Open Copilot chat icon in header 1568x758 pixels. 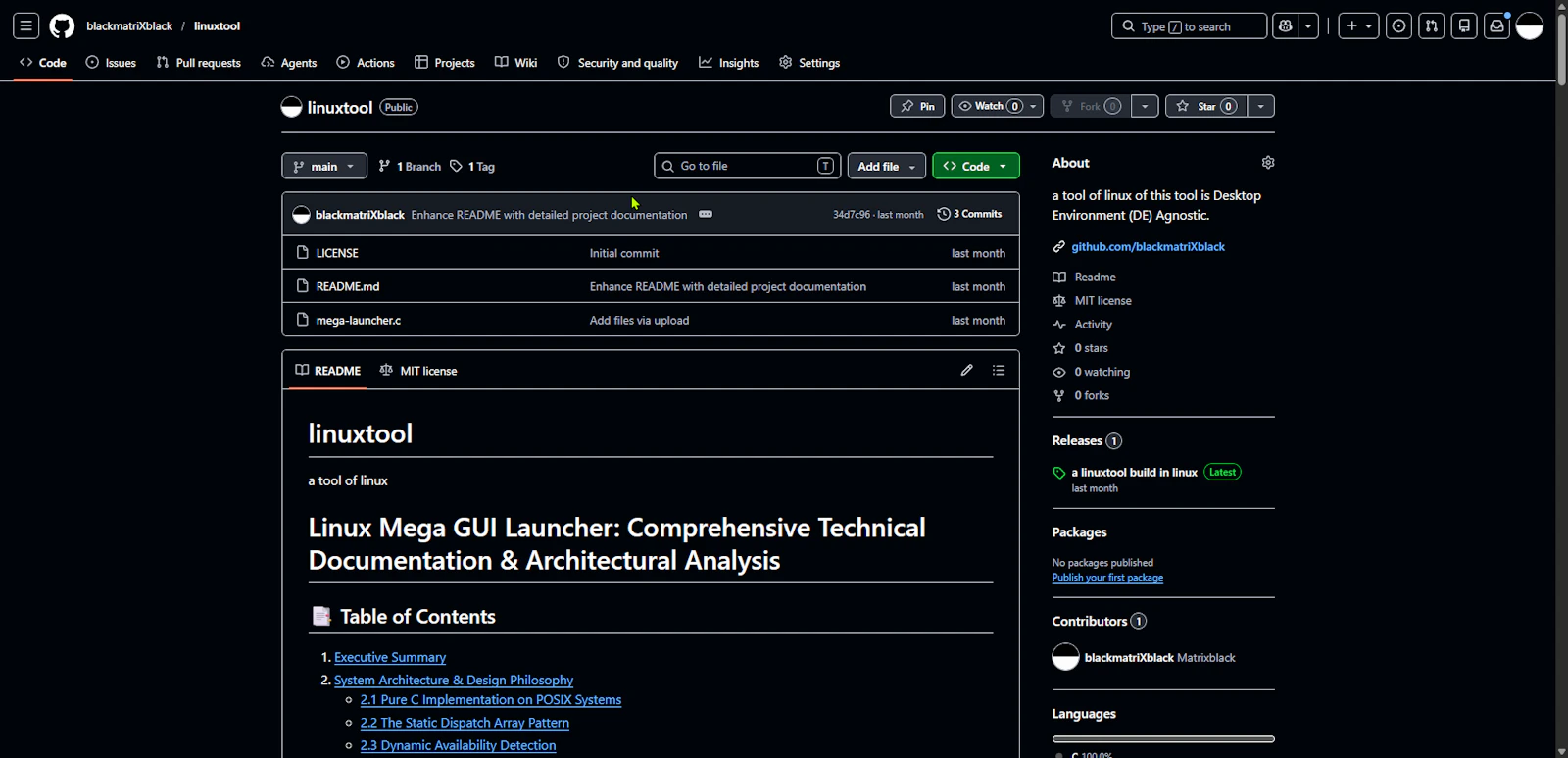tap(1286, 26)
